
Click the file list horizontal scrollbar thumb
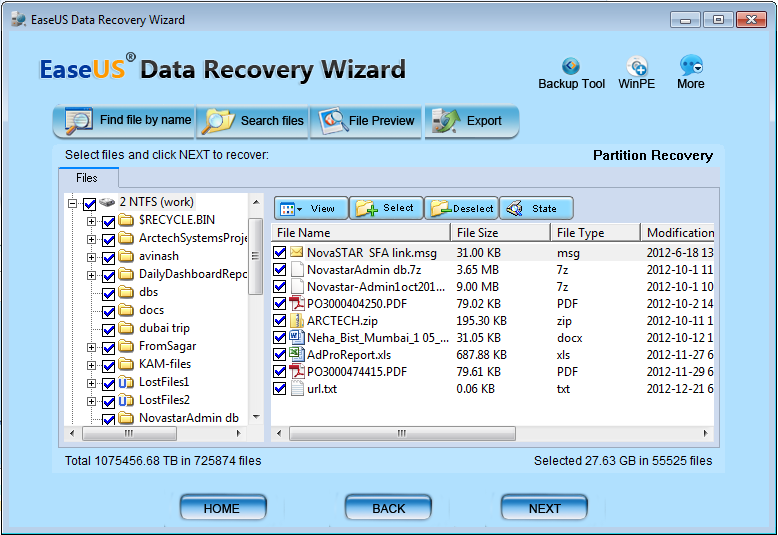tap(402, 433)
